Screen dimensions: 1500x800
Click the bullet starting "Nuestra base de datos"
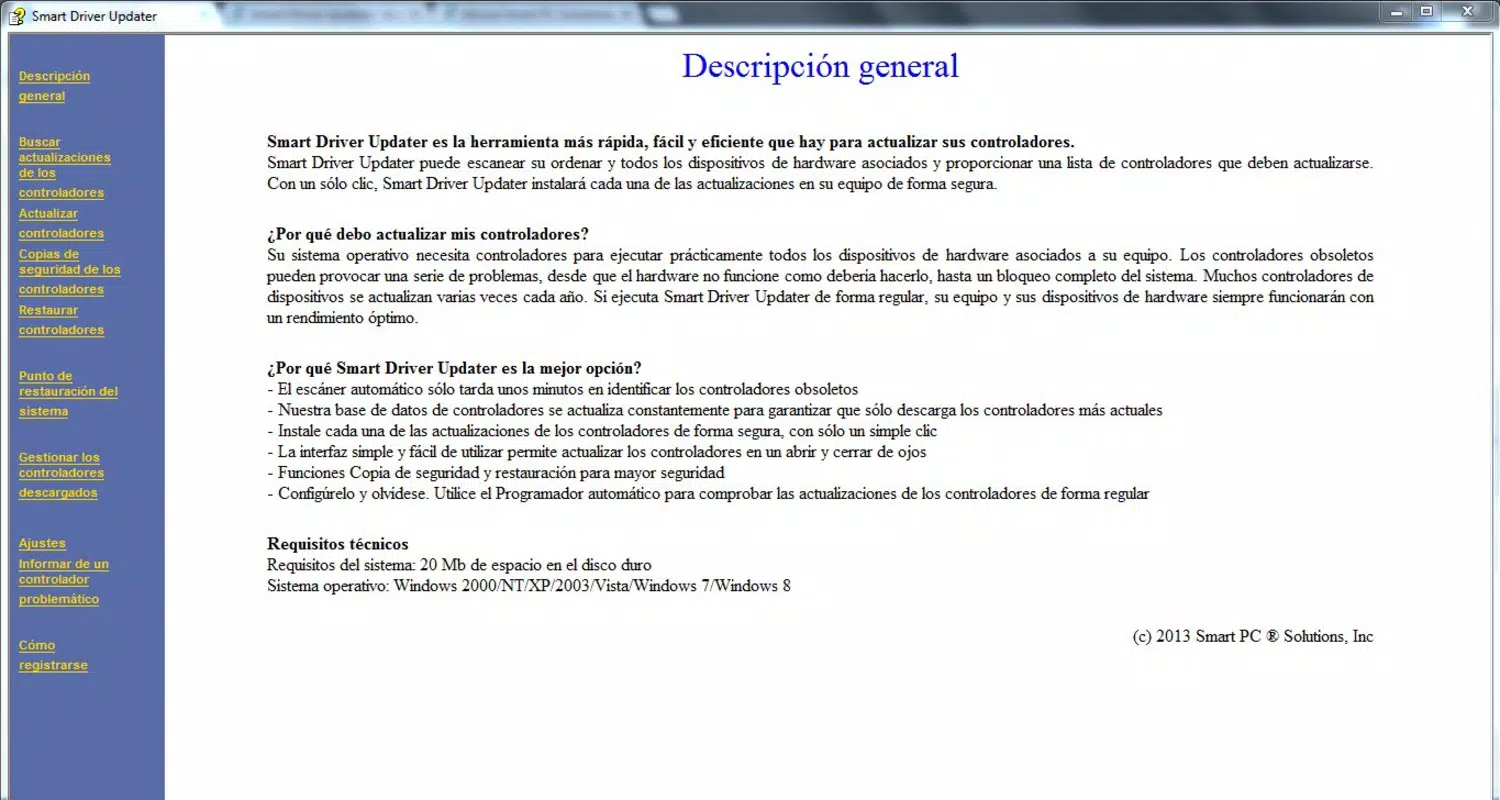pyautogui.click(x=715, y=410)
